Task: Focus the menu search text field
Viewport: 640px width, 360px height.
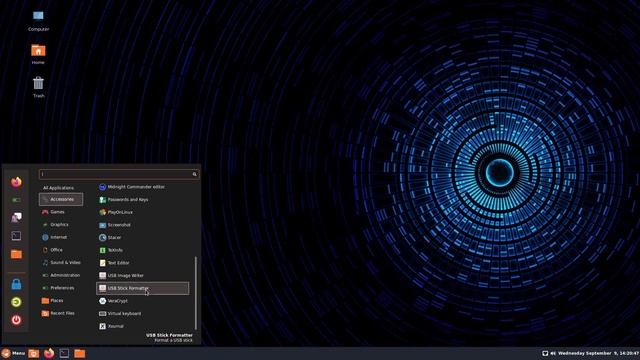Action: [x=118, y=174]
